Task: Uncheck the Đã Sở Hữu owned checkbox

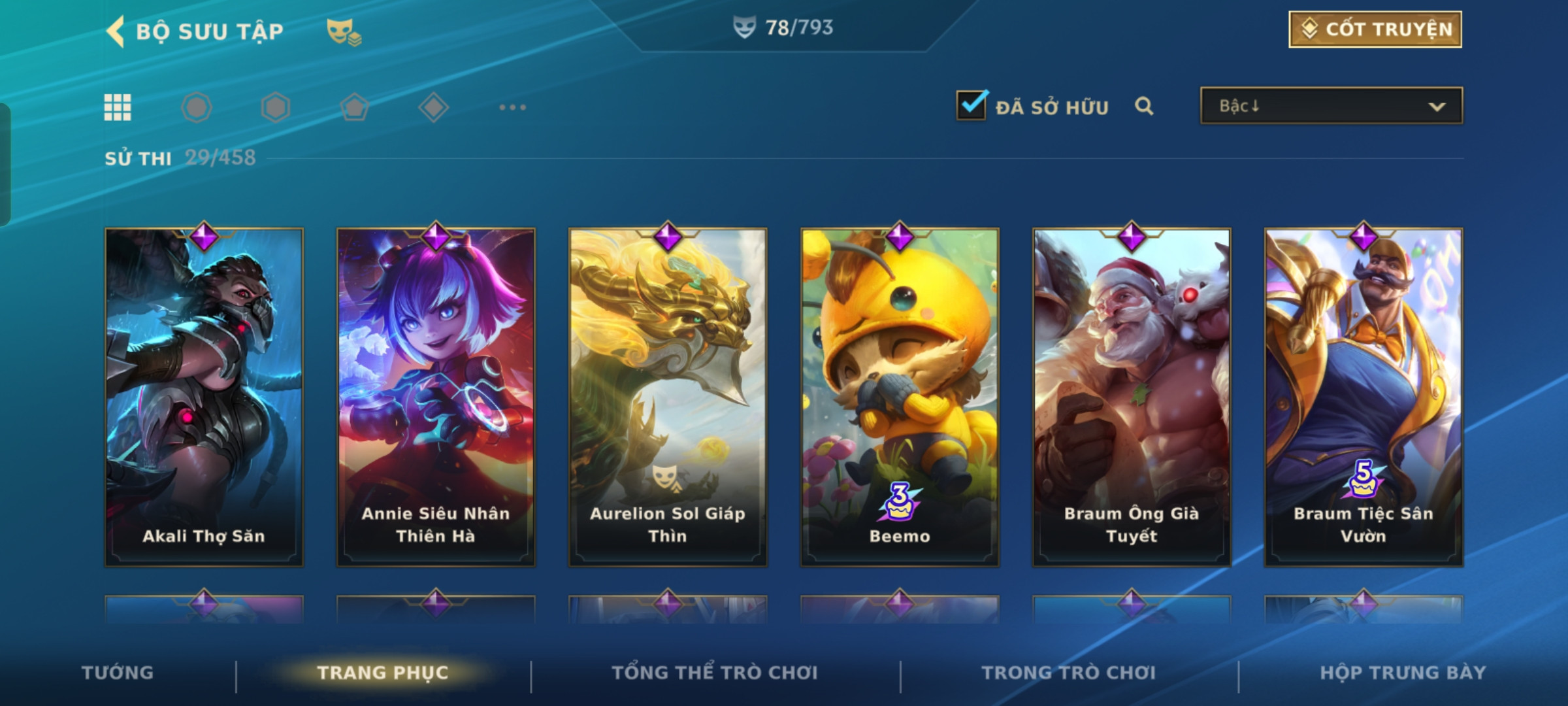Action: [972, 105]
